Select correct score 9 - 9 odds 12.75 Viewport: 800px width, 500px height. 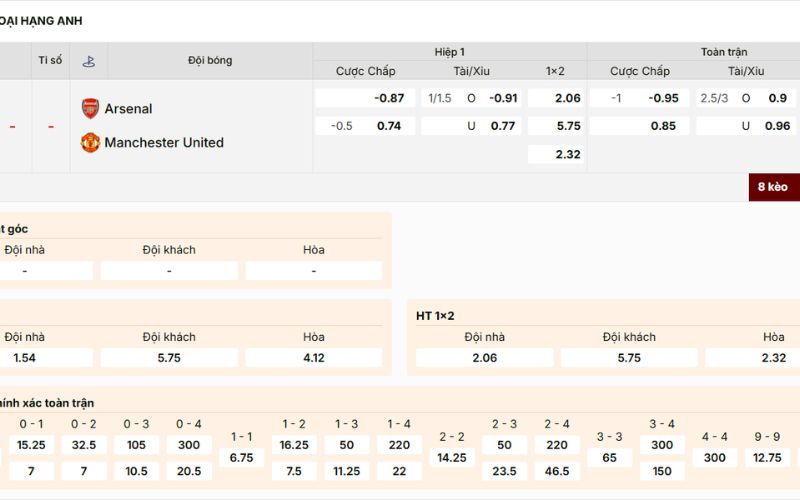click(x=768, y=457)
